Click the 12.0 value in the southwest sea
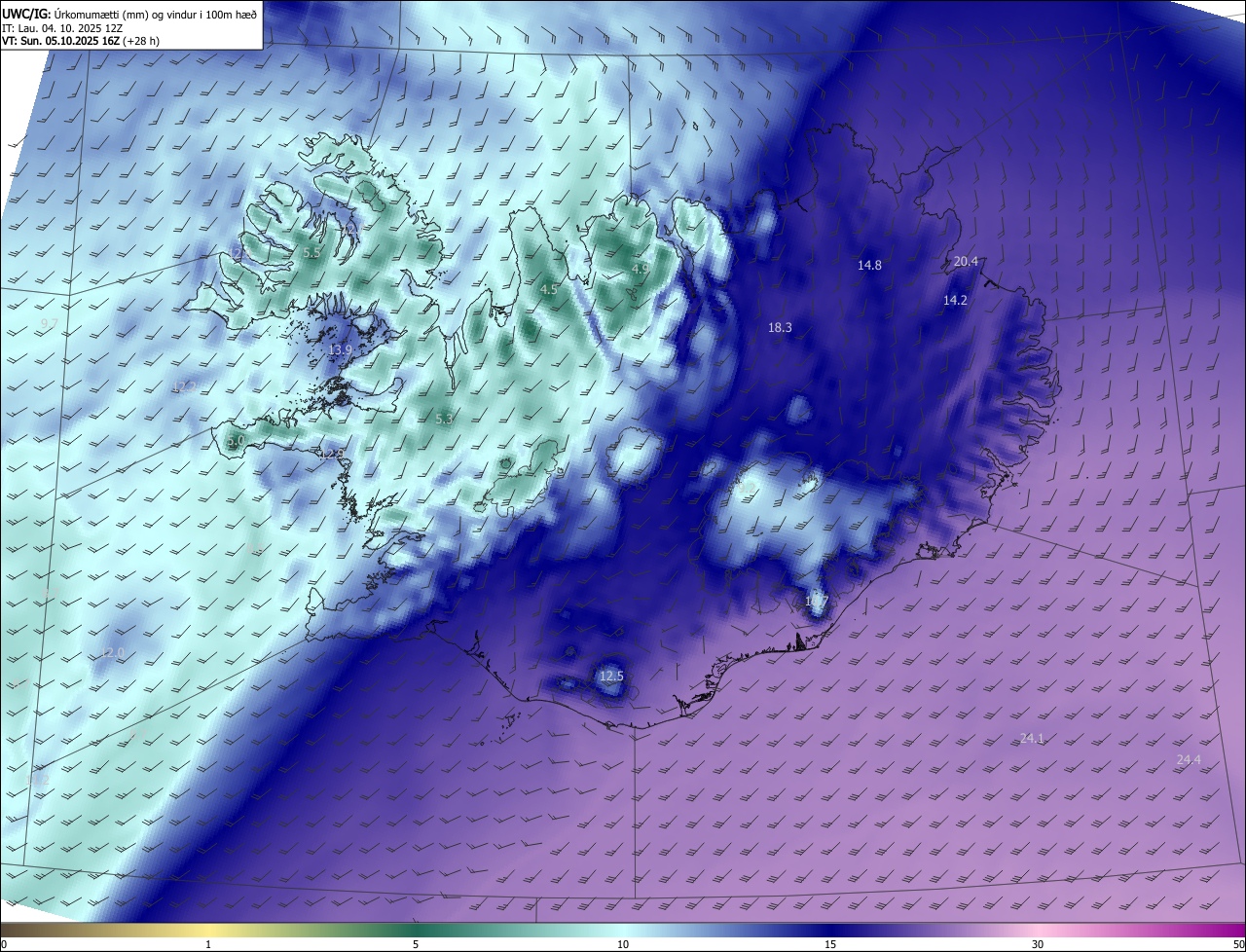1246x952 pixels. (113, 653)
